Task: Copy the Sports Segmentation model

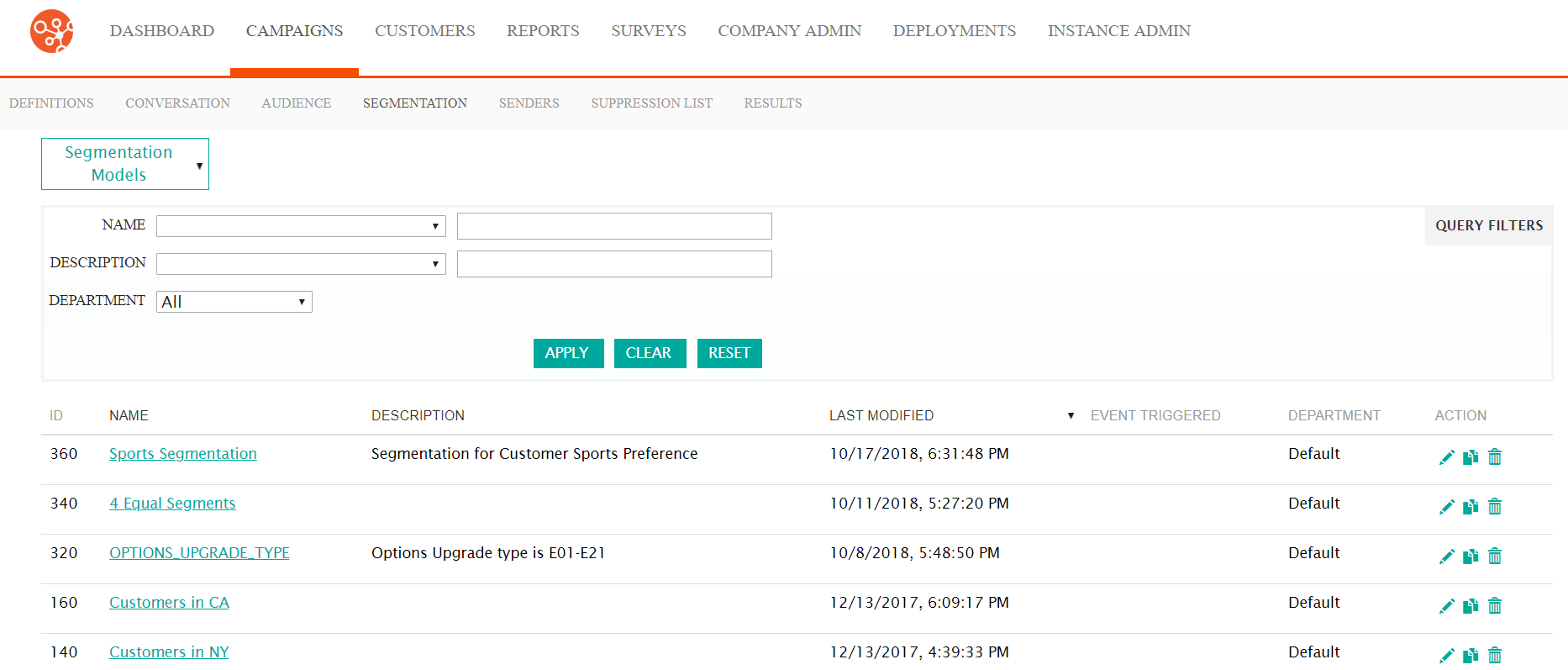Action: [1471, 457]
